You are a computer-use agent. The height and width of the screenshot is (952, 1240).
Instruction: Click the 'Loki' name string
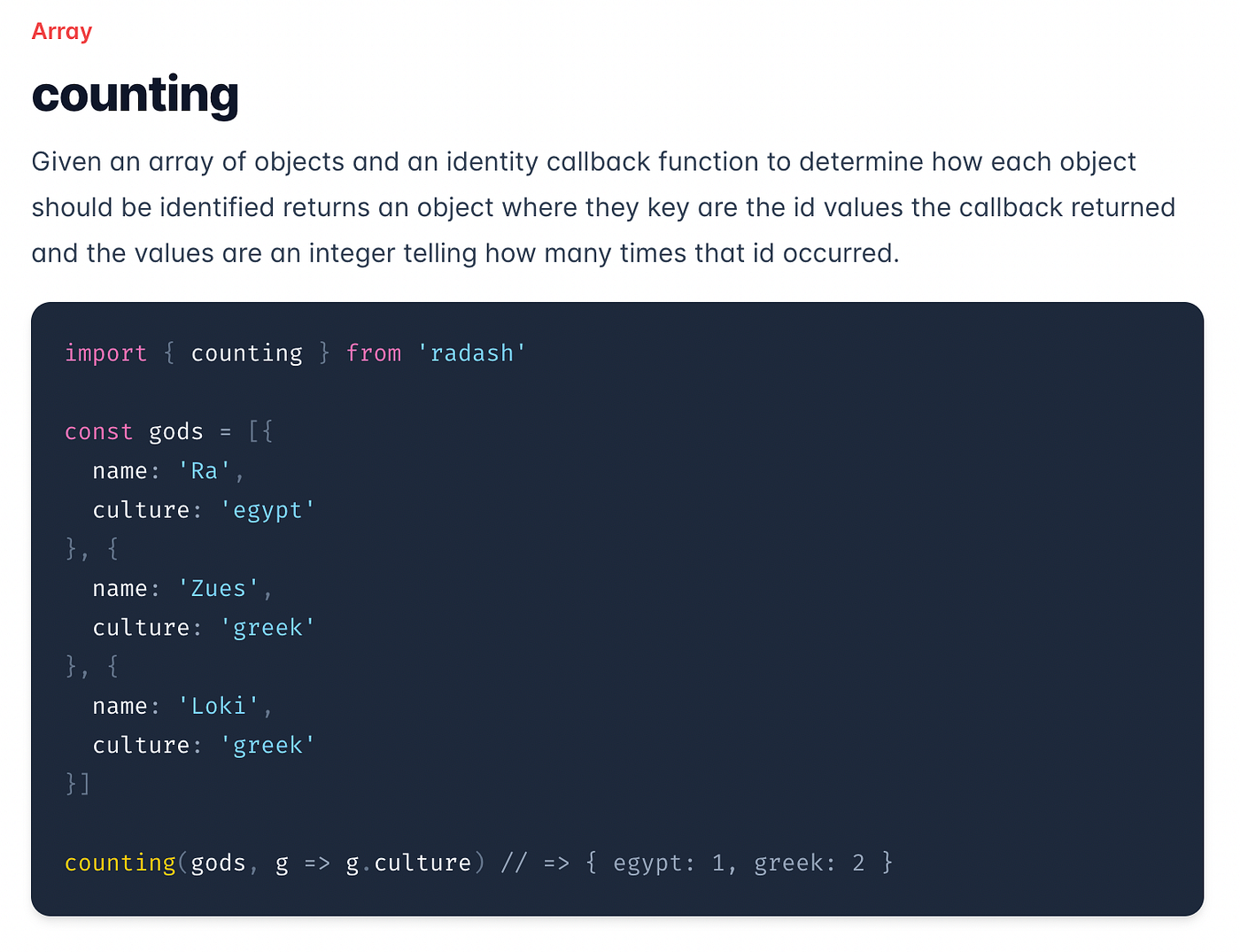218,707
